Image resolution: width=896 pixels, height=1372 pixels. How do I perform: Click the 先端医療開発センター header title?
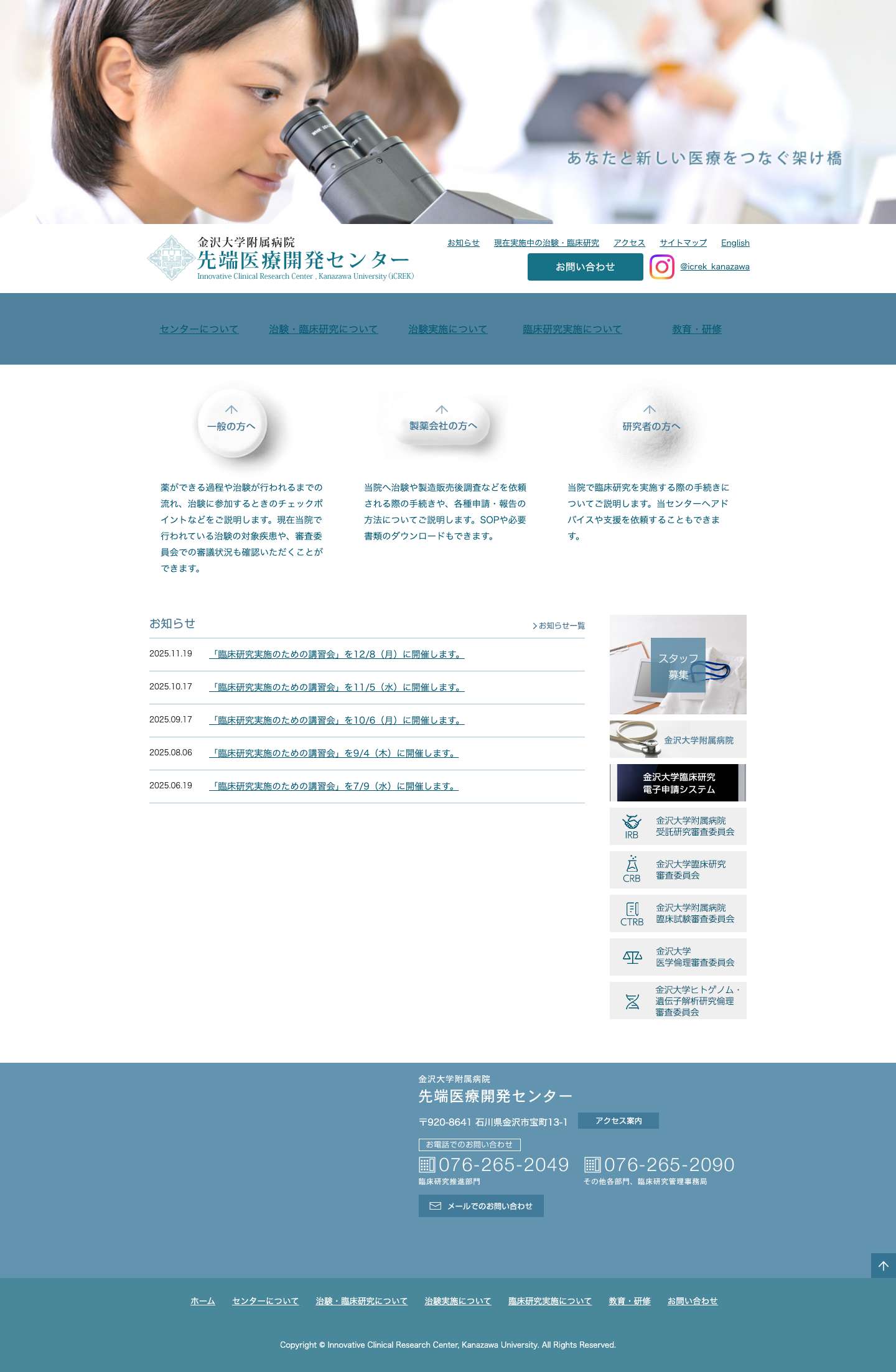point(304,260)
